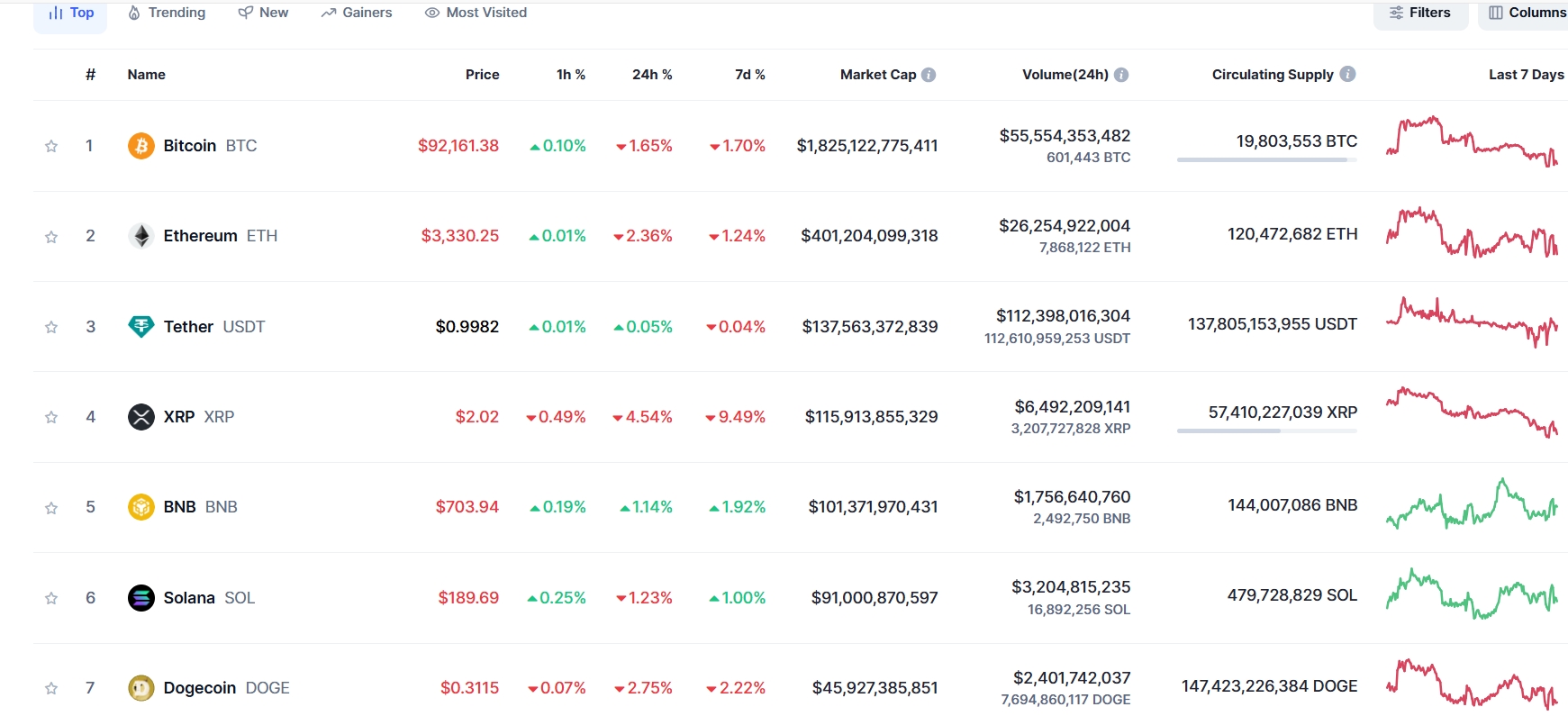Open XRP's last 7 days sparkline chart

pyautogui.click(x=1472, y=412)
